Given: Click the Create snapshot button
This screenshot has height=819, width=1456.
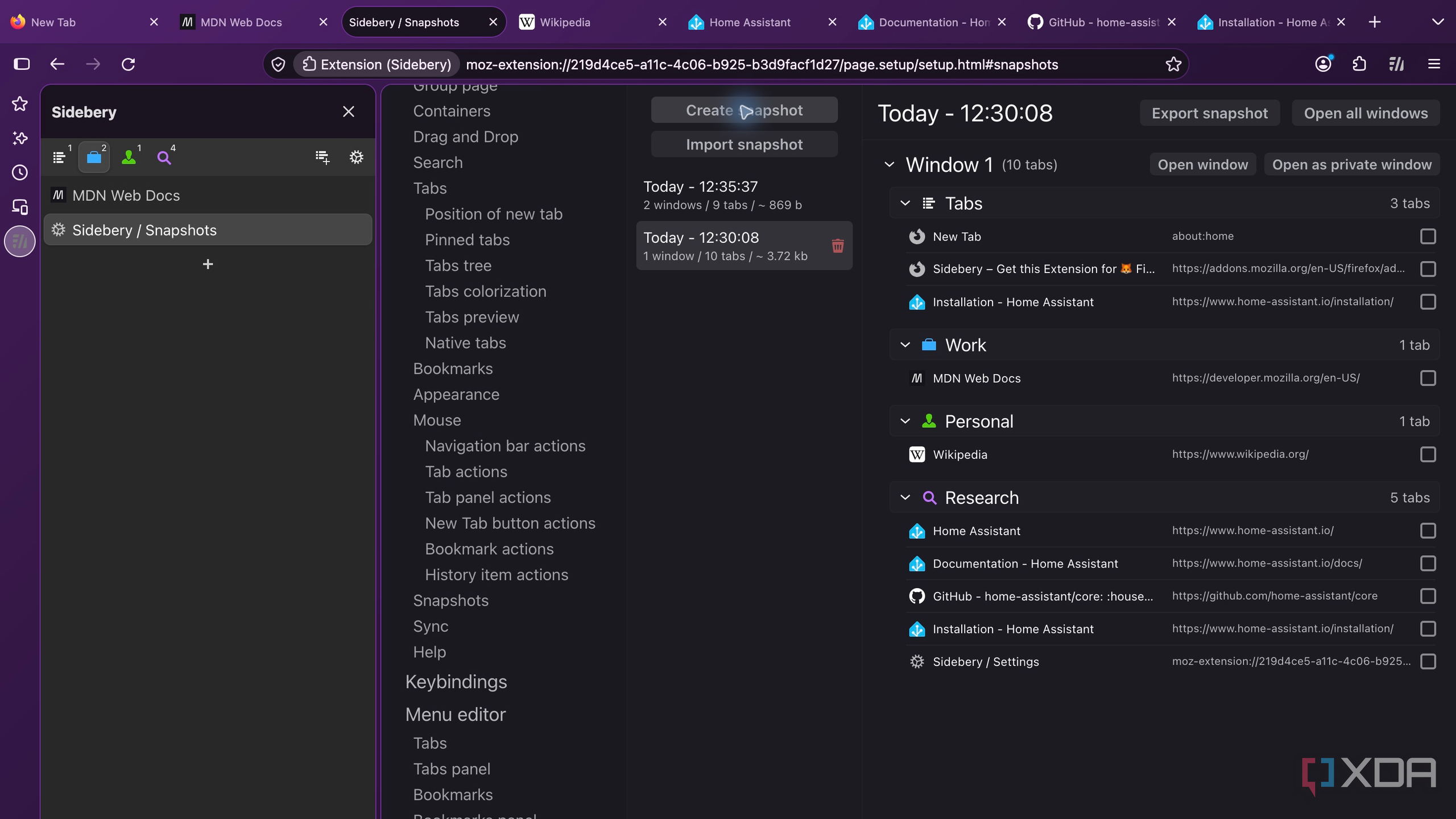Looking at the screenshot, I should pyautogui.click(x=744, y=110).
